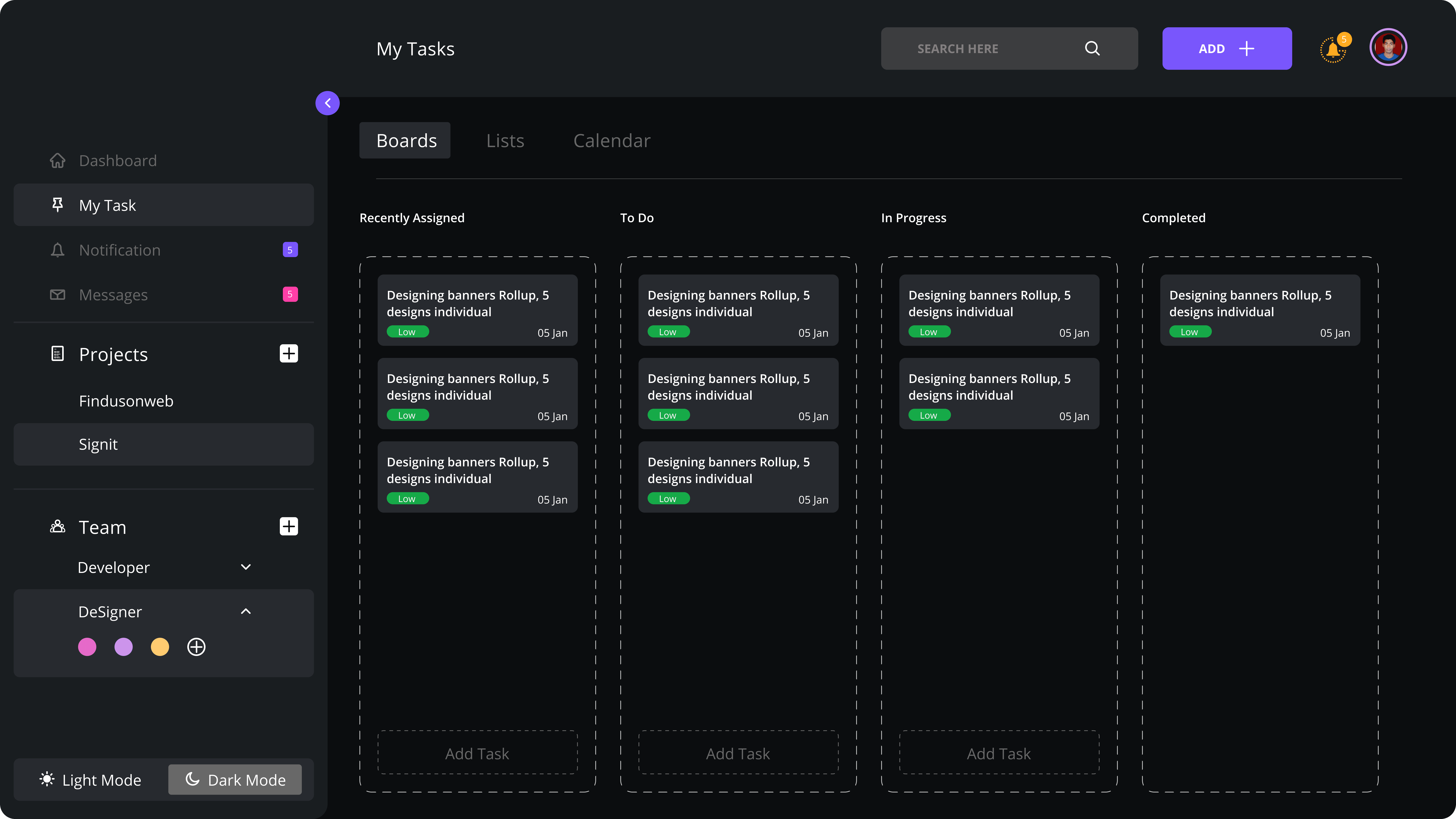Add a new project with plus icon

289,354
